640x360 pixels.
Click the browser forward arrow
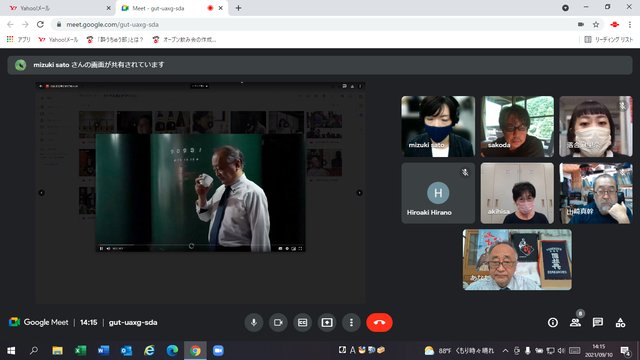(x=25, y=24)
